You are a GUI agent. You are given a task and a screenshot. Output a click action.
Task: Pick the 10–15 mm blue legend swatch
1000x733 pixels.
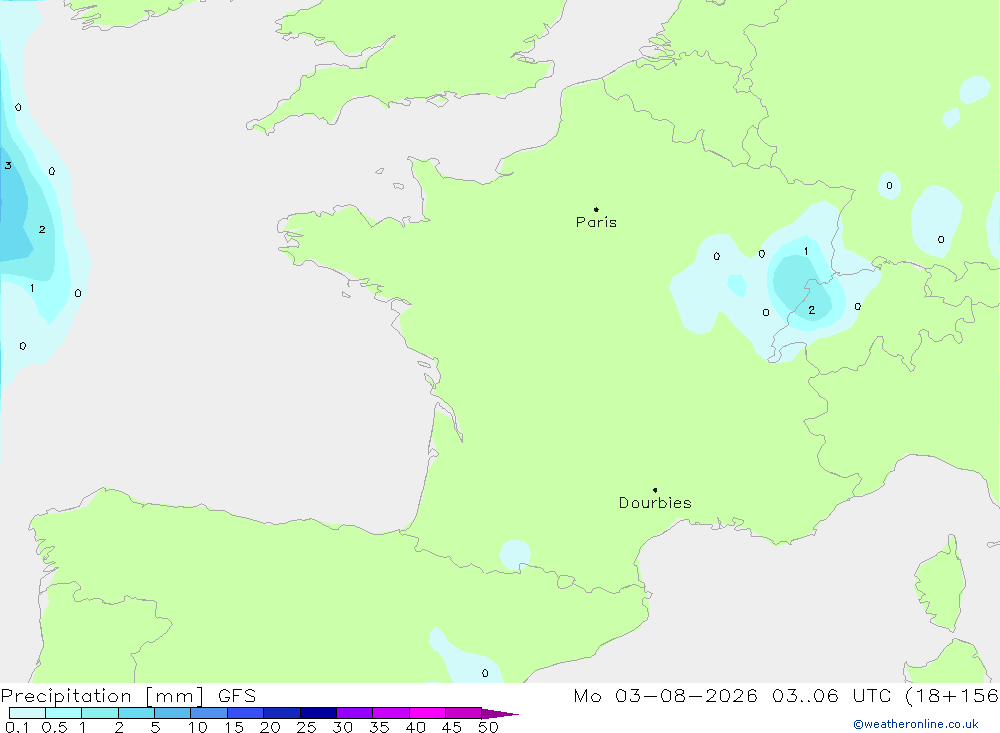pyautogui.click(x=209, y=713)
